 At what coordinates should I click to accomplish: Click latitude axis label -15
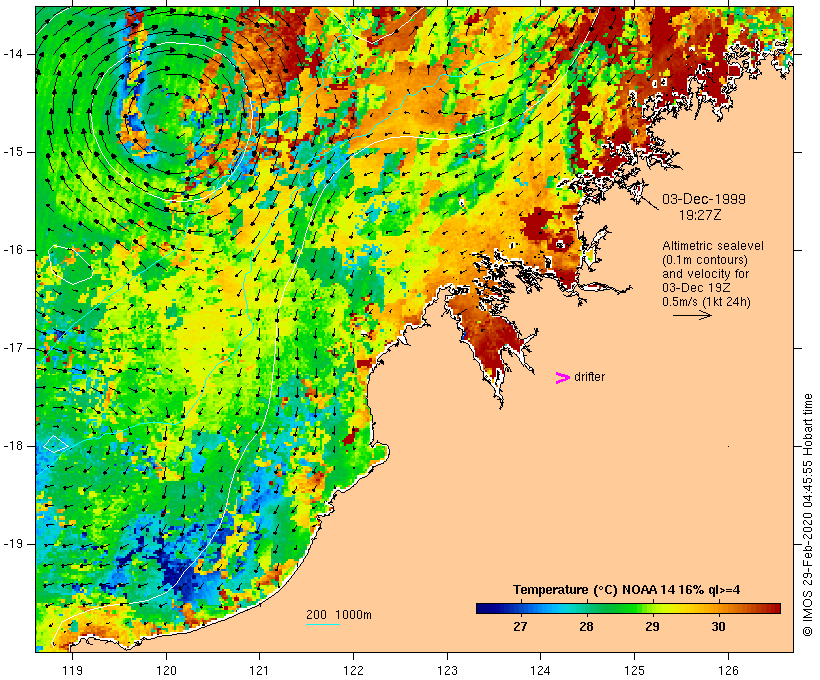pos(13,152)
